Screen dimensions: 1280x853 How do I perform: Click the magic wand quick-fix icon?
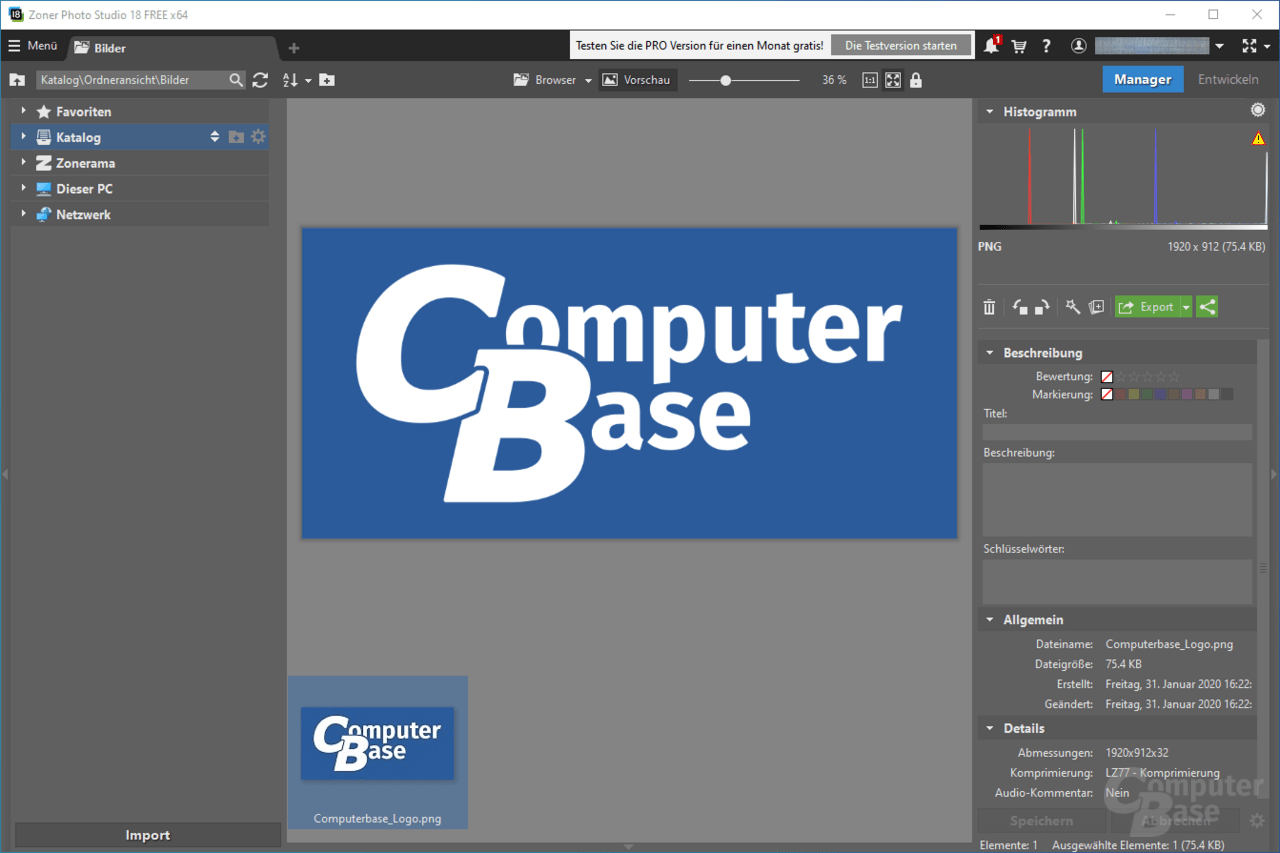pyautogui.click(x=1073, y=307)
